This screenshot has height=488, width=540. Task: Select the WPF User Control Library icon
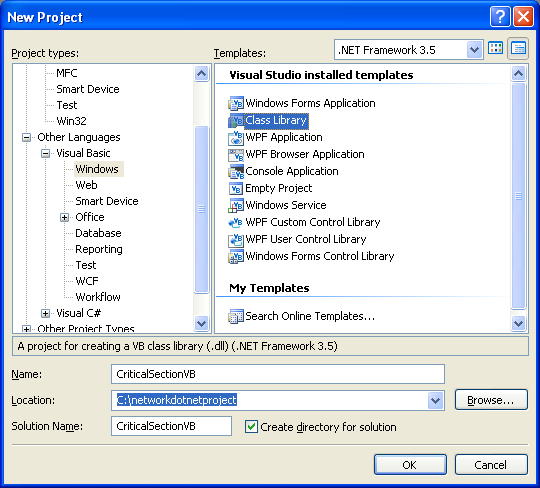click(236, 239)
